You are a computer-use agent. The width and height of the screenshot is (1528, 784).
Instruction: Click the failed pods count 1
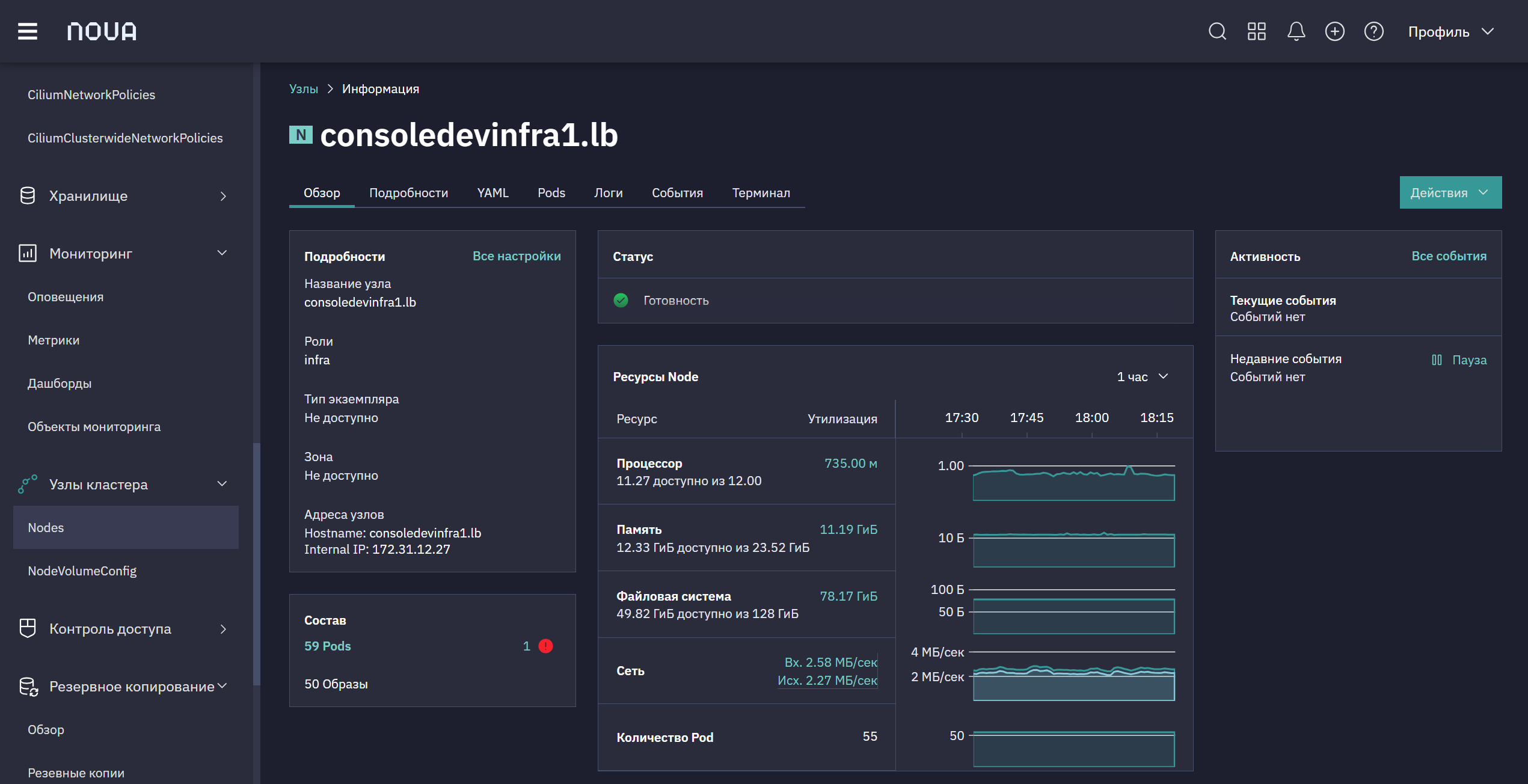click(x=526, y=646)
